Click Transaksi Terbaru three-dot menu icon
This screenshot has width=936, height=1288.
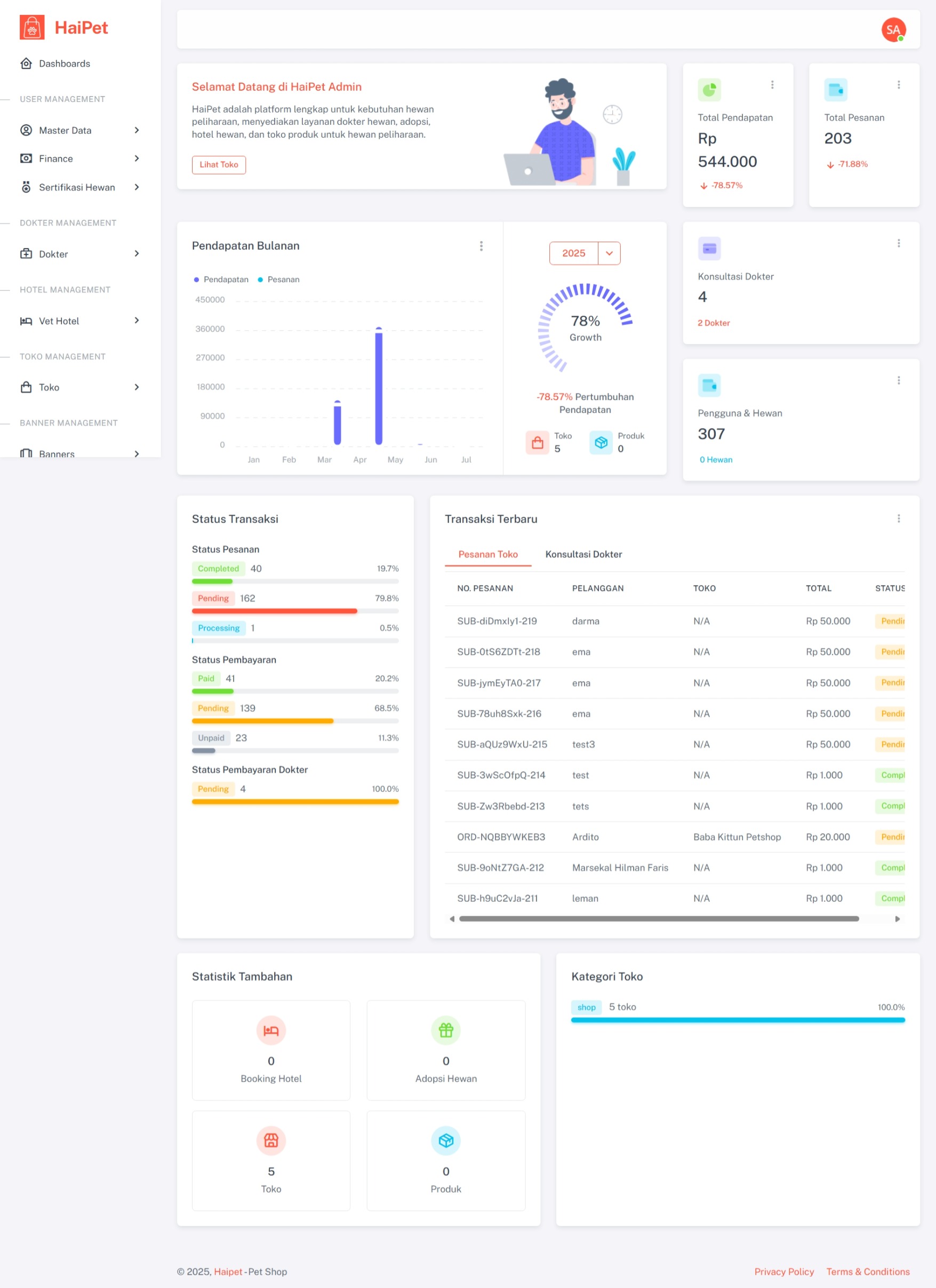(898, 518)
